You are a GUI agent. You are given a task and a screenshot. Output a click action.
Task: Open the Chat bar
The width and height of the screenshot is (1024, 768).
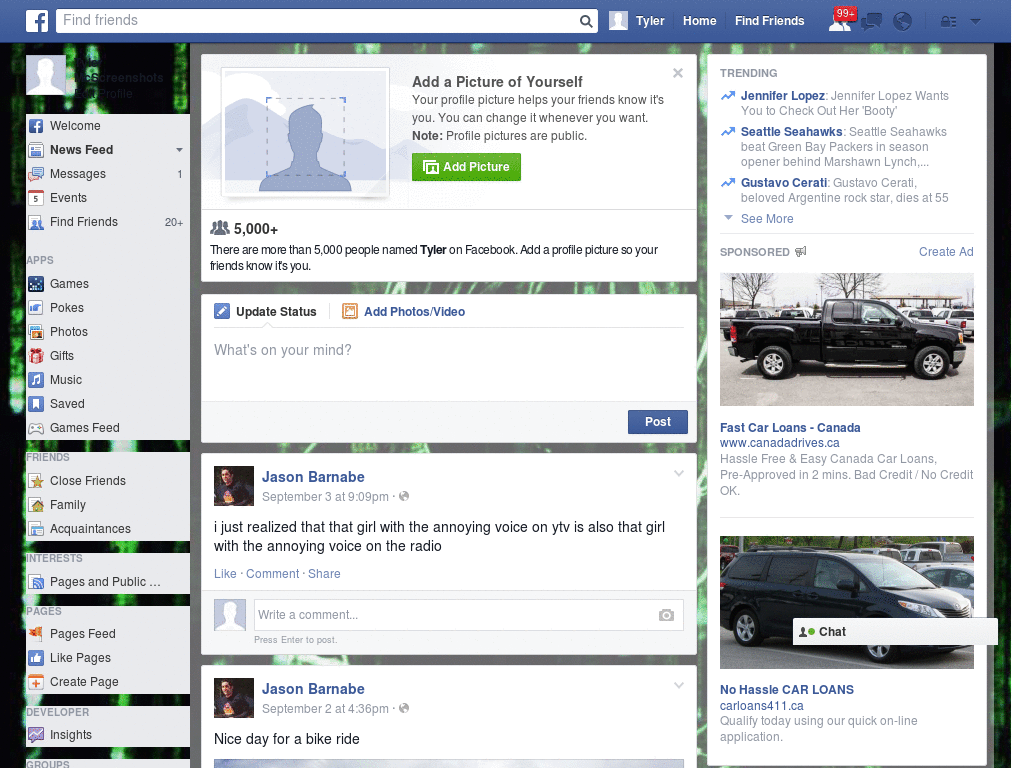pos(895,632)
